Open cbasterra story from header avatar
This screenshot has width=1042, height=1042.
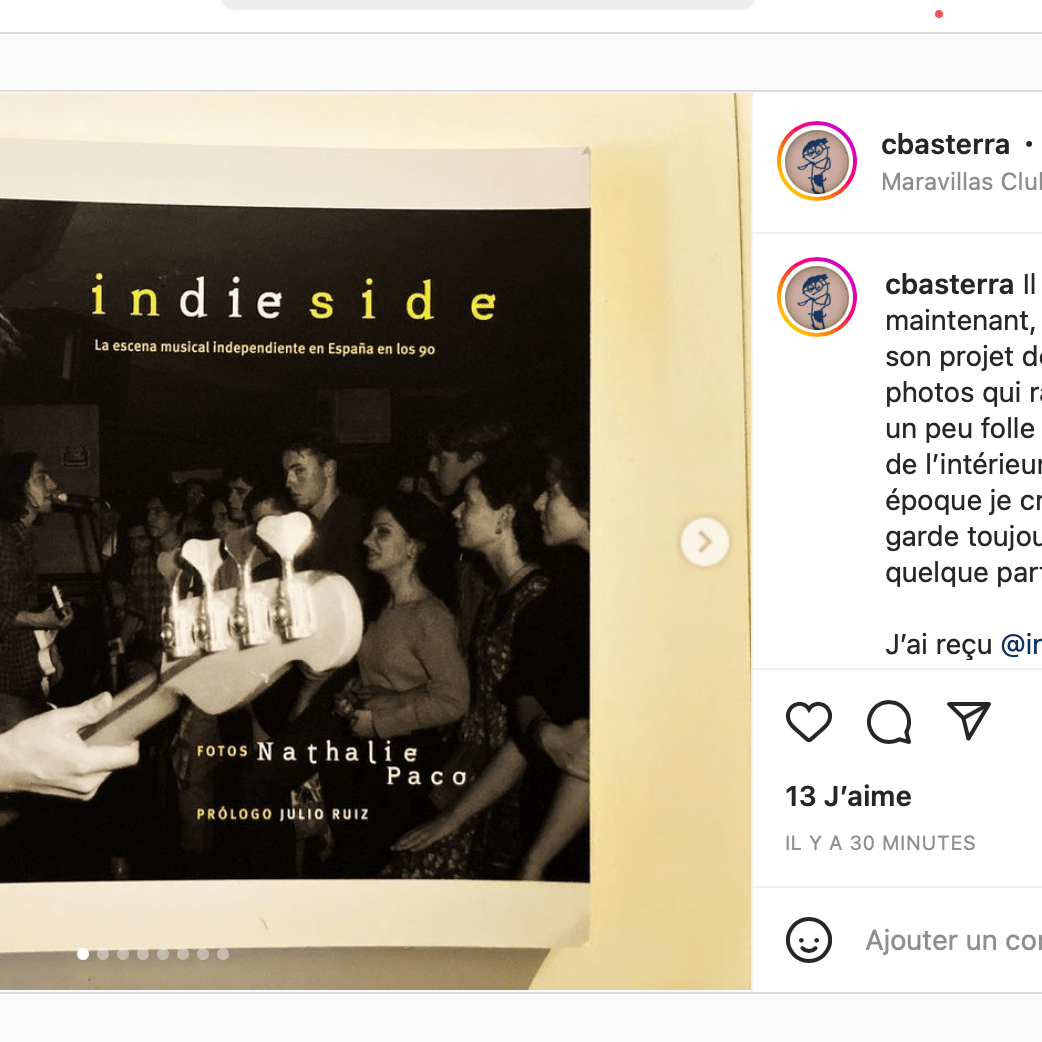click(x=817, y=161)
